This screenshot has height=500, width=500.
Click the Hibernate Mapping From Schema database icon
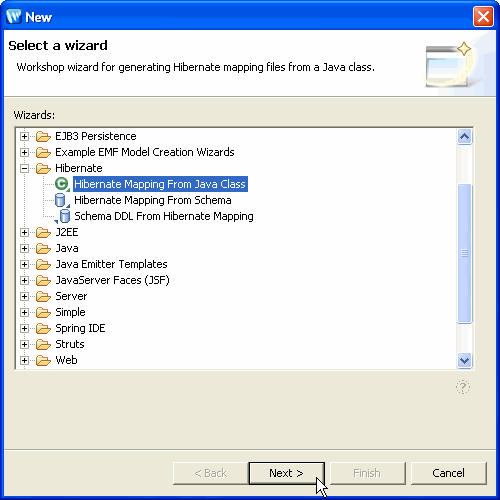[62, 200]
